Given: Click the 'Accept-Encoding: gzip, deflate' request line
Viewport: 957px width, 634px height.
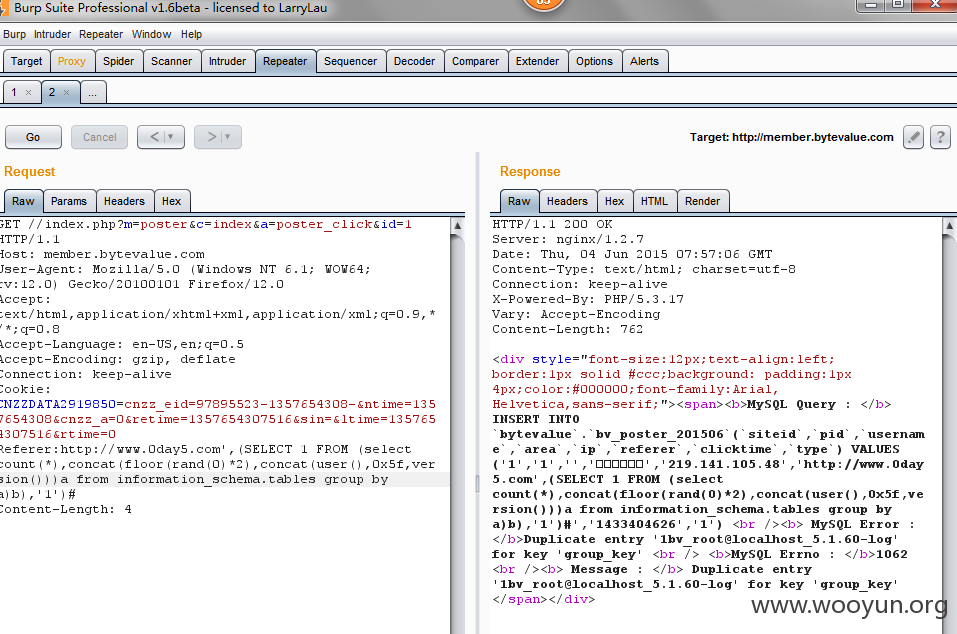Looking at the screenshot, I should 118,359.
